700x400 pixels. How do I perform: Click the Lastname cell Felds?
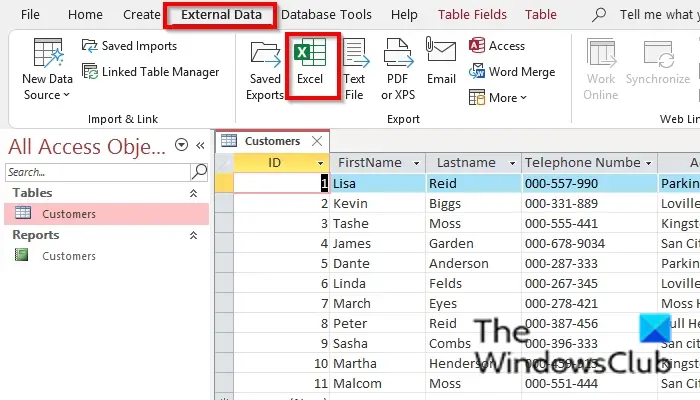click(474, 283)
